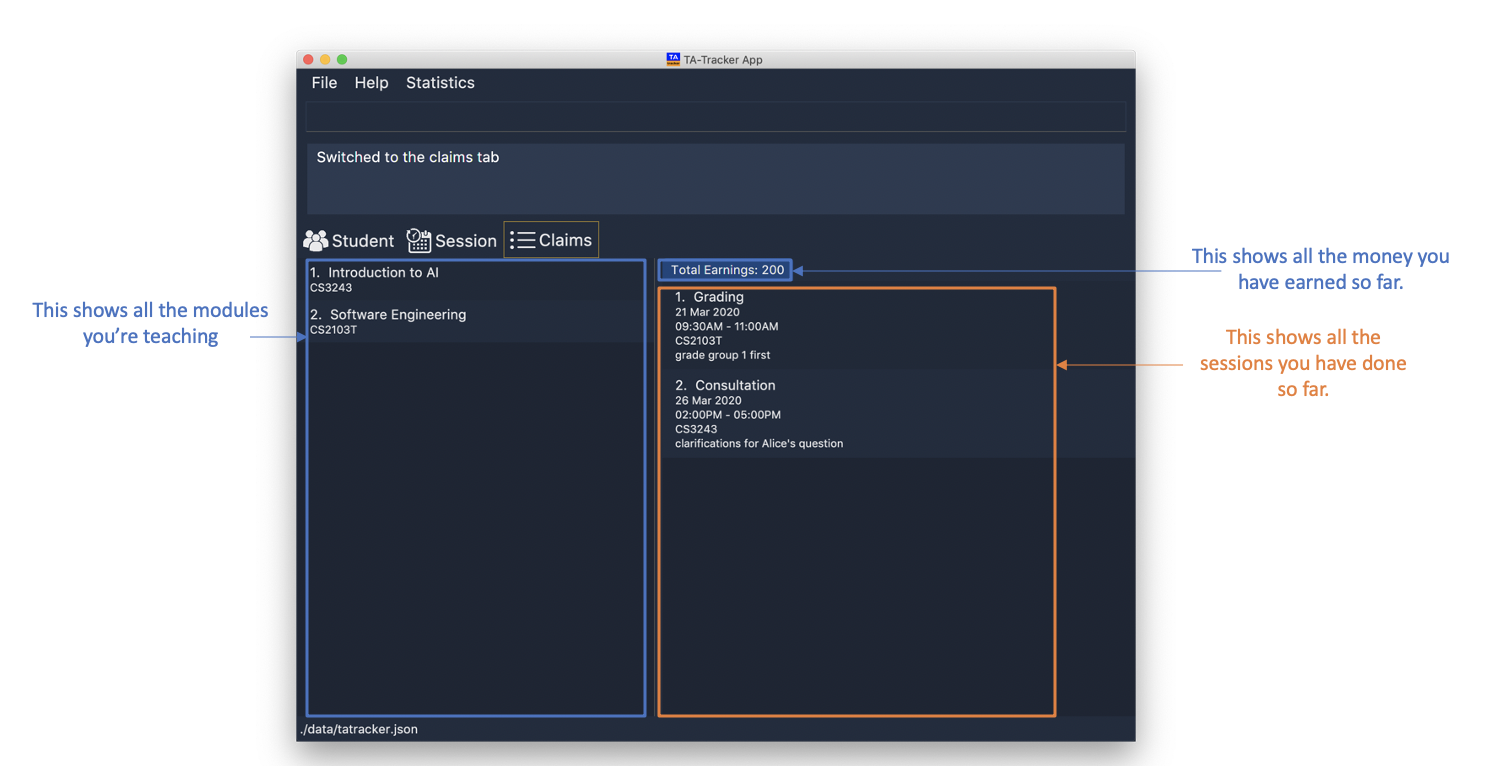Click the time 09:30AM - 11:00AM
This screenshot has height=766, width=1502.
click(x=727, y=326)
